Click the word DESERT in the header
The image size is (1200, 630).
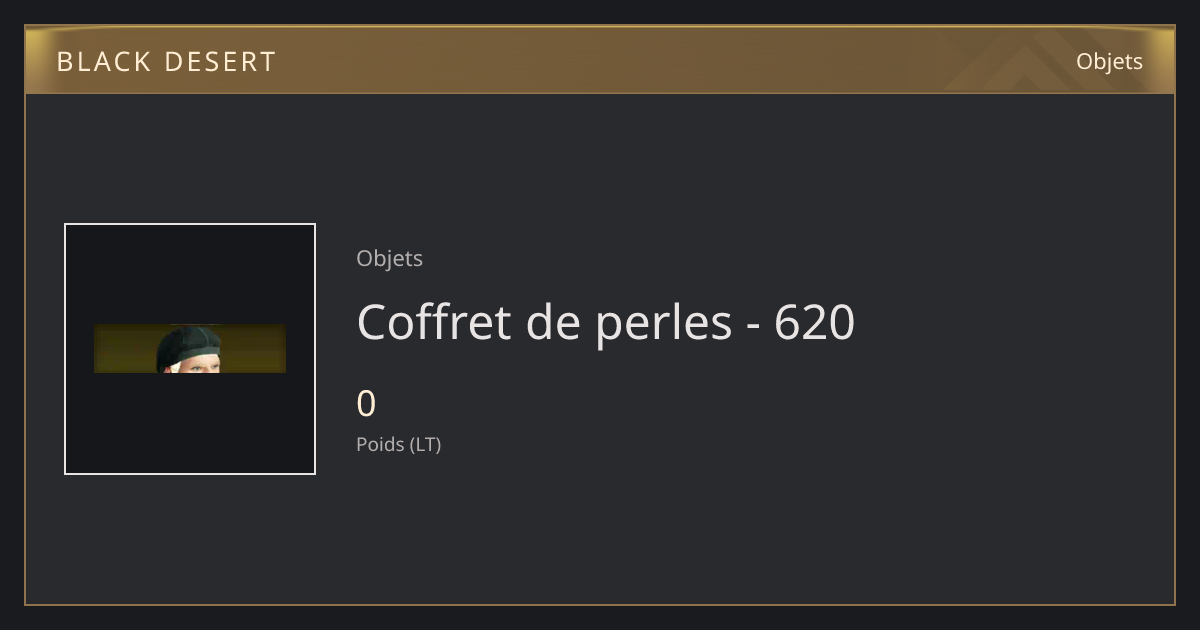pyautogui.click(x=220, y=62)
